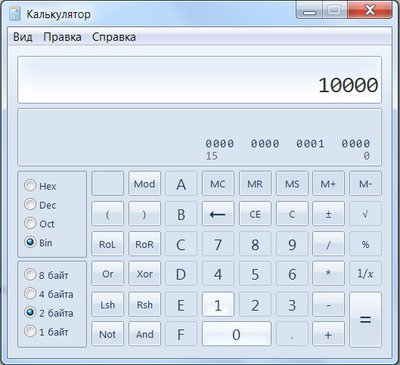Click the Not button
Image resolution: width=400 pixels, height=365 pixels.
pyautogui.click(x=107, y=334)
